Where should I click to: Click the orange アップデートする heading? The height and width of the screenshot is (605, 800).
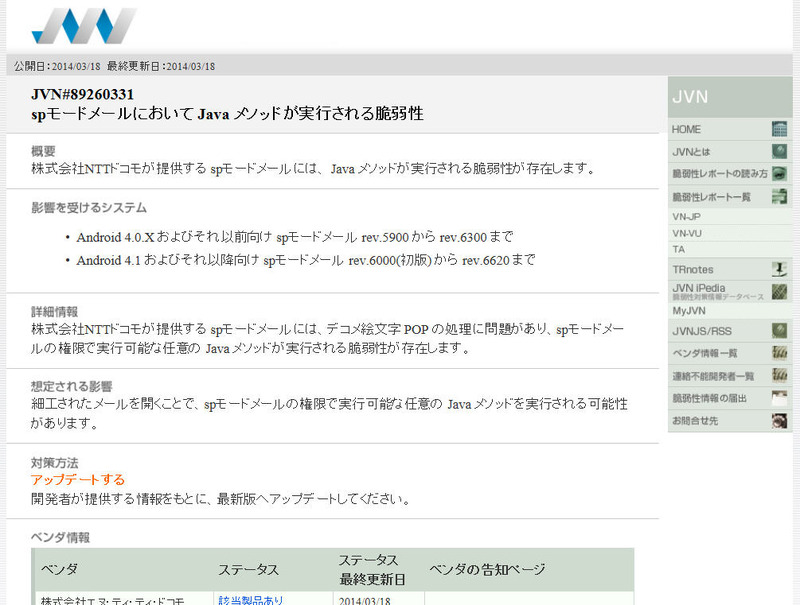[x=78, y=480]
